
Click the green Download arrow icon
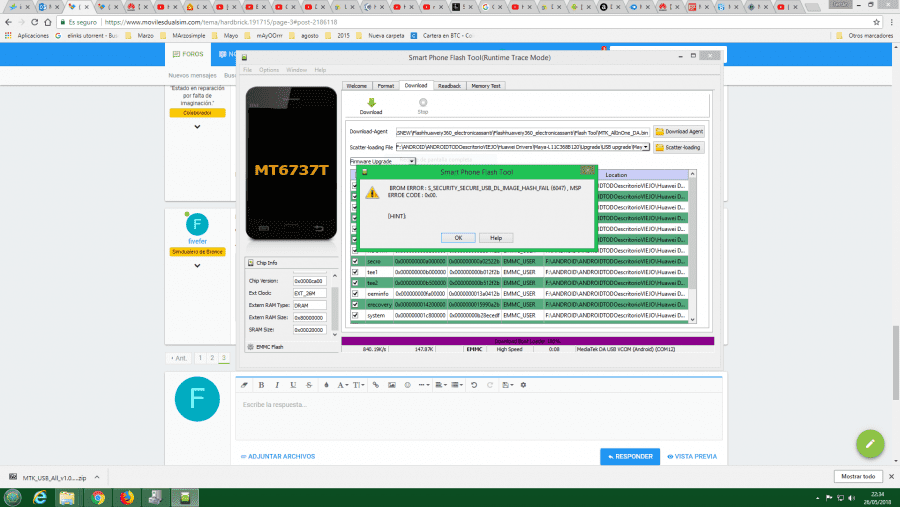371,102
